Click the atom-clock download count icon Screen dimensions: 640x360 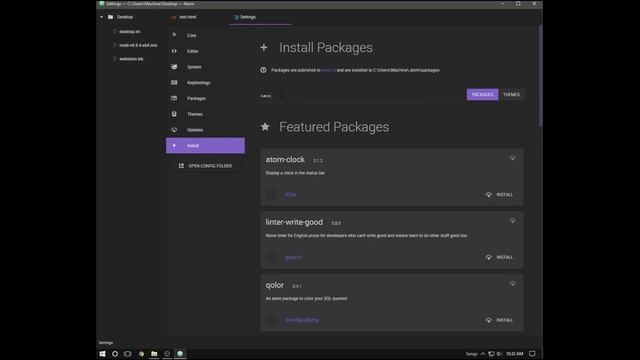click(x=513, y=158)
